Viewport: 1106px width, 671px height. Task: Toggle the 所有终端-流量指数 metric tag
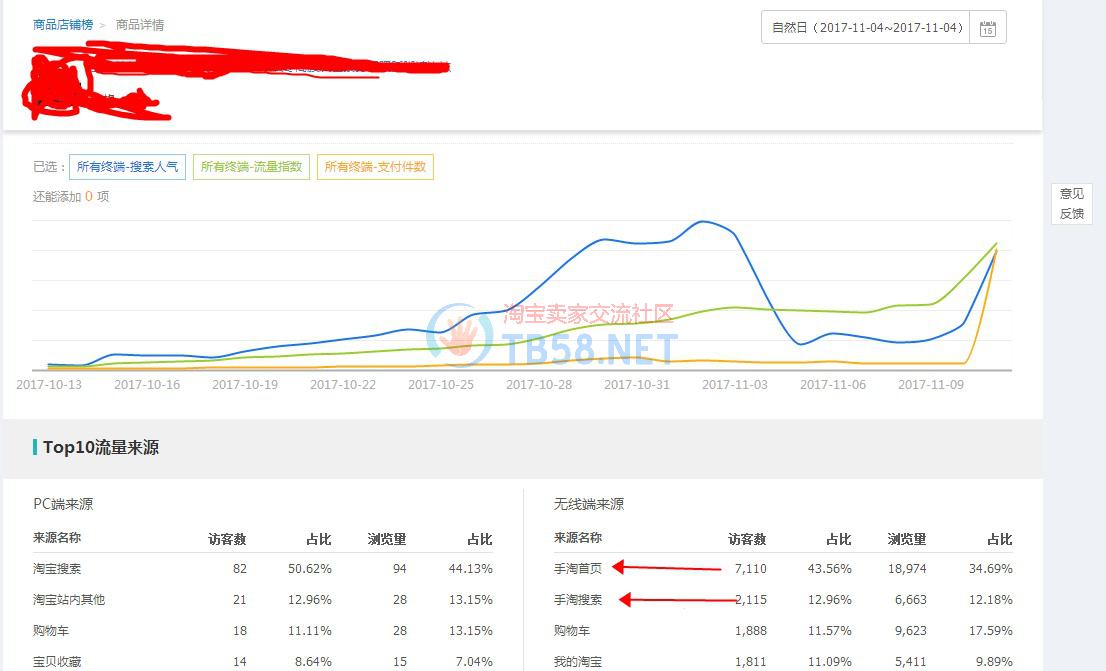click(251, 167)
